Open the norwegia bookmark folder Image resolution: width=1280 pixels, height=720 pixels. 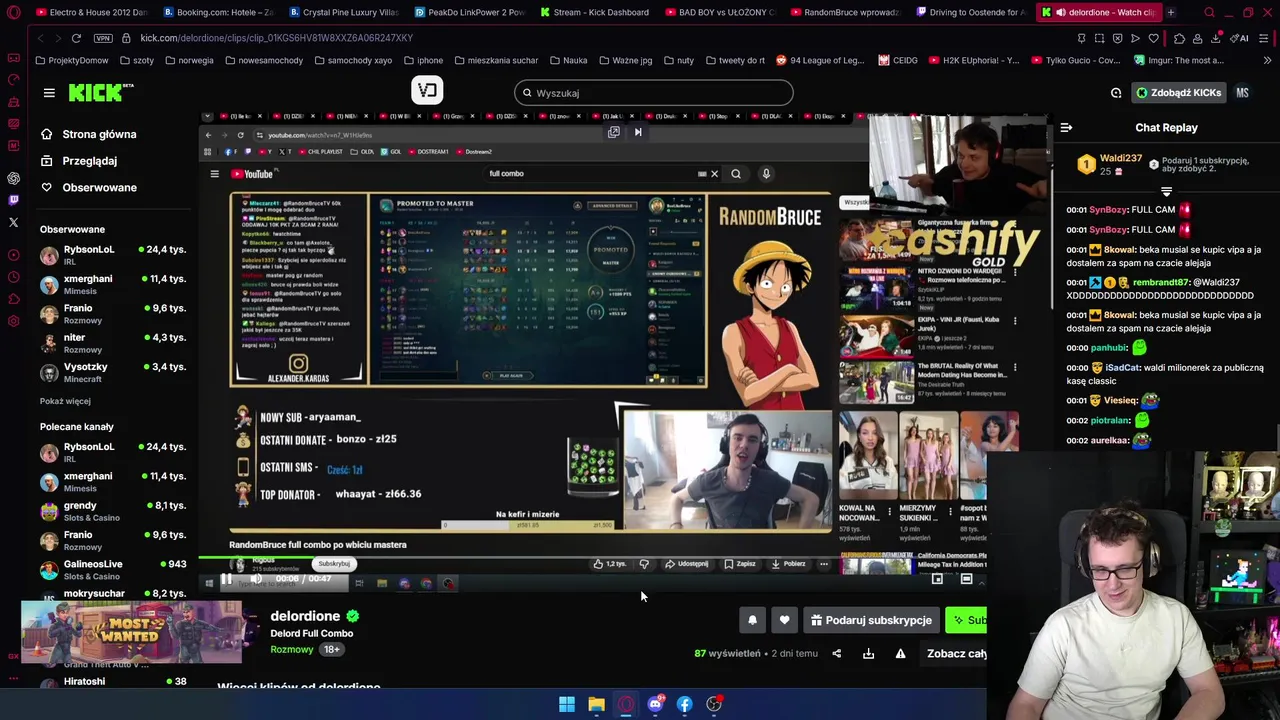[188, 60]
